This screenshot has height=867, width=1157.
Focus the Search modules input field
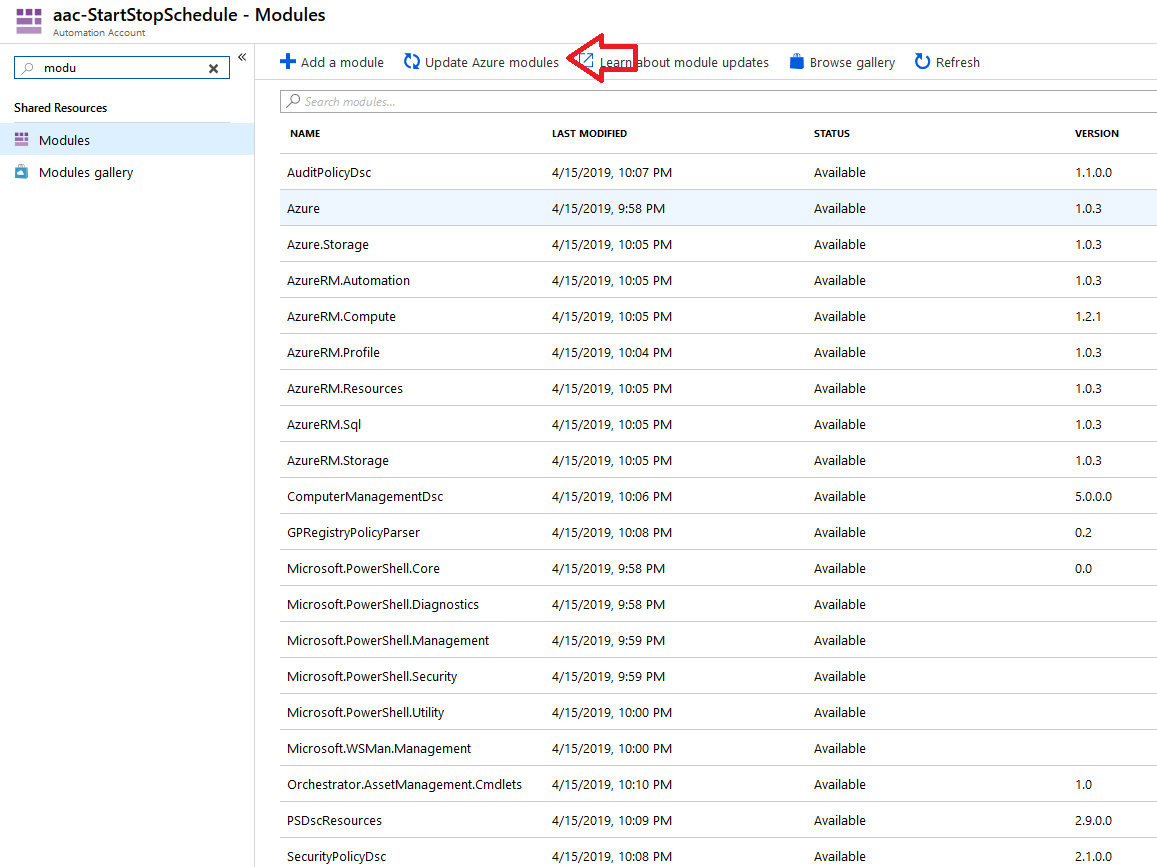(x=718, y=102)
